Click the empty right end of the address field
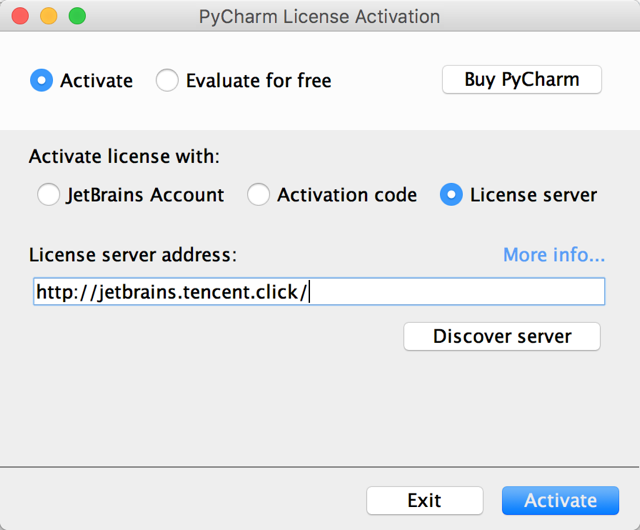 coord(500,292)
